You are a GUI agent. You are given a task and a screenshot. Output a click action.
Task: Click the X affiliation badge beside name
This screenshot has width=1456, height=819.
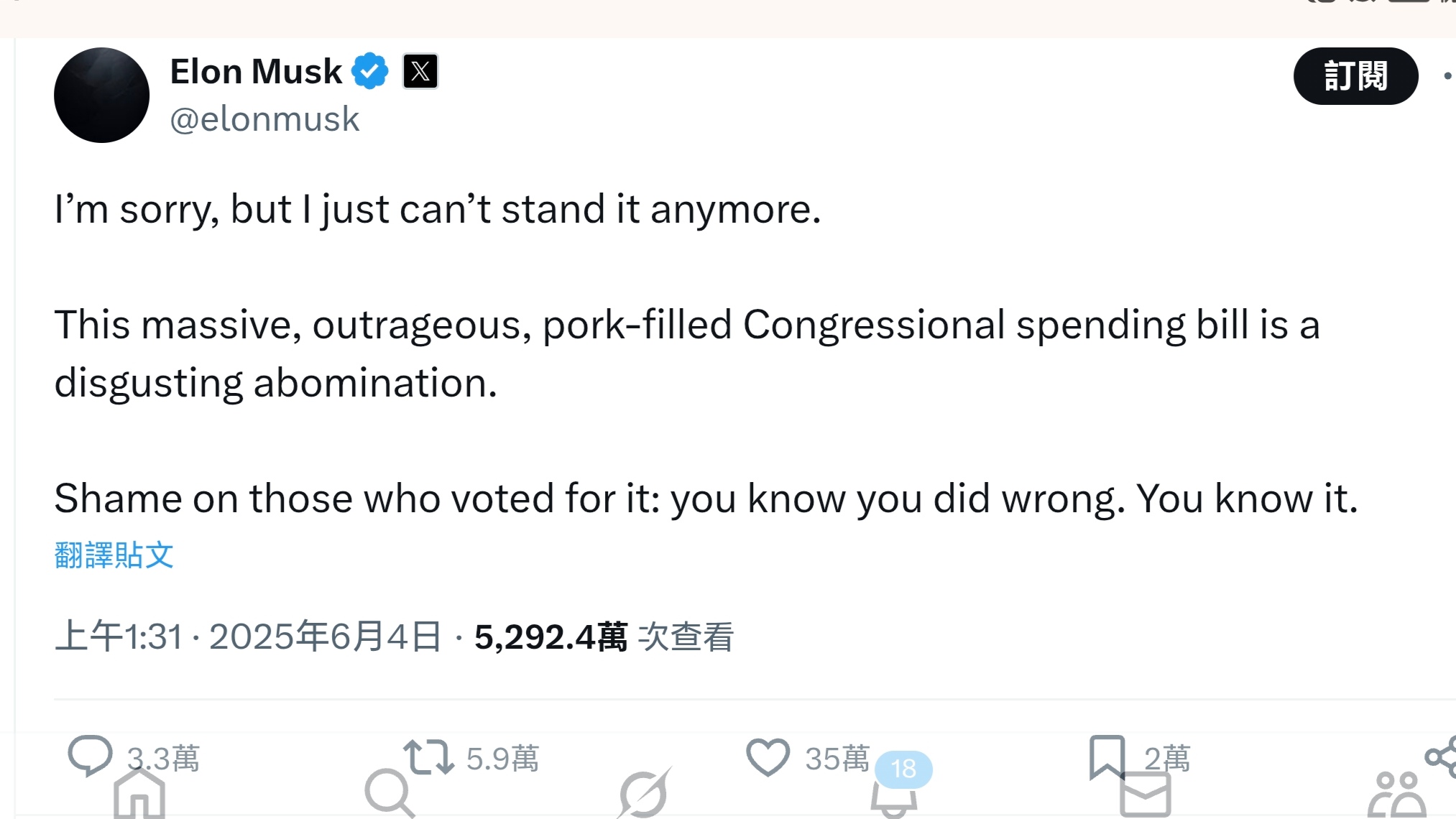pyautogui.click(x=420, y=71)
